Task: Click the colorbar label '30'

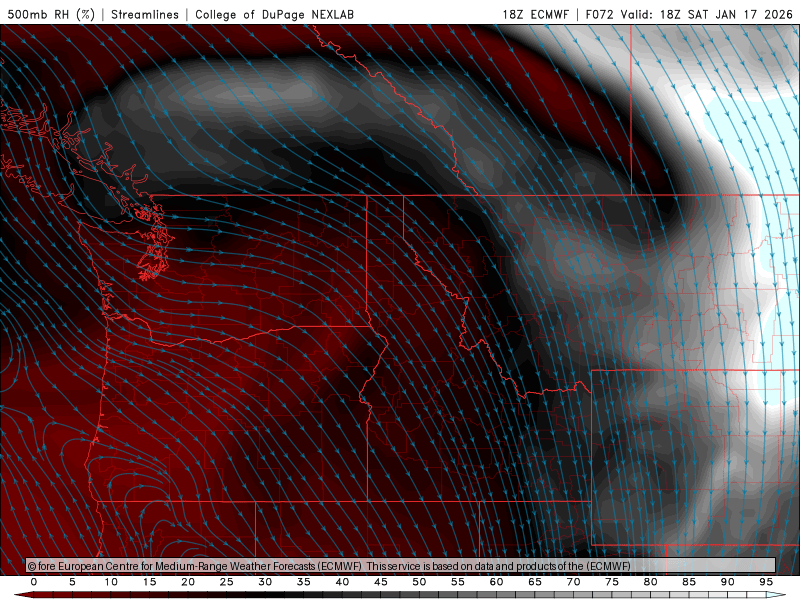Action: tap(265, 582)
